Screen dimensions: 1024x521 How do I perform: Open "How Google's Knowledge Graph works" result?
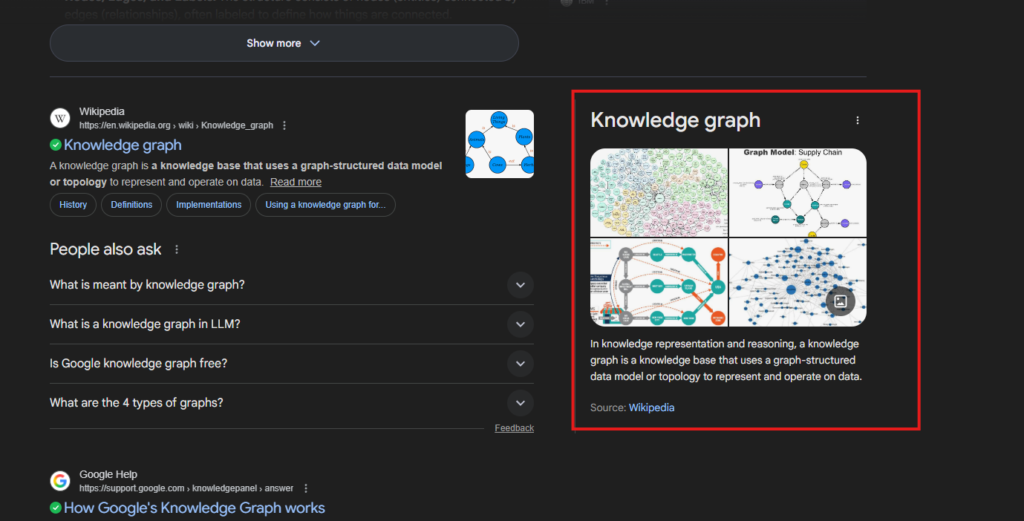pos(194,508)
